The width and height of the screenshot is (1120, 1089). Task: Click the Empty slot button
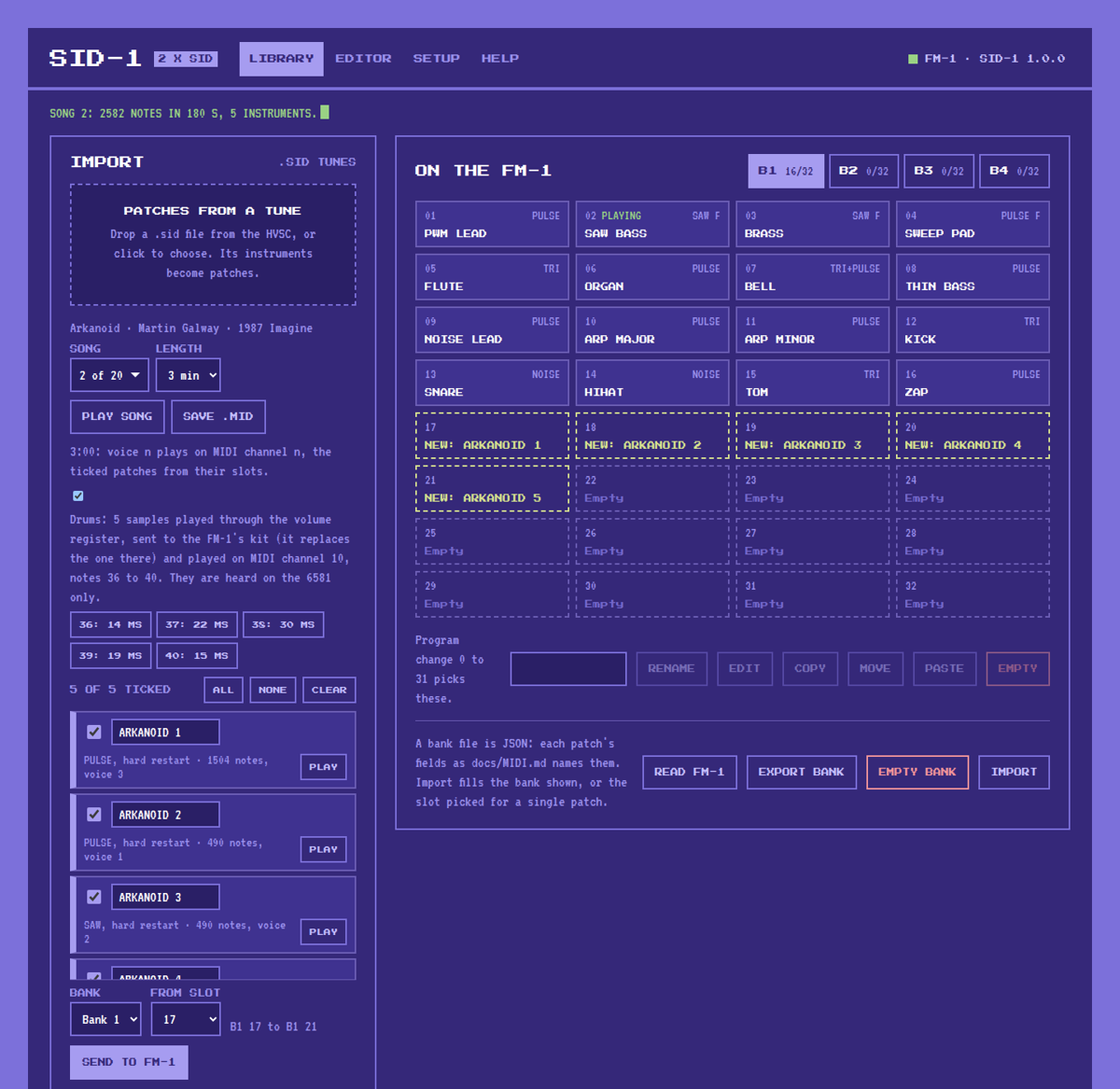1017,669
